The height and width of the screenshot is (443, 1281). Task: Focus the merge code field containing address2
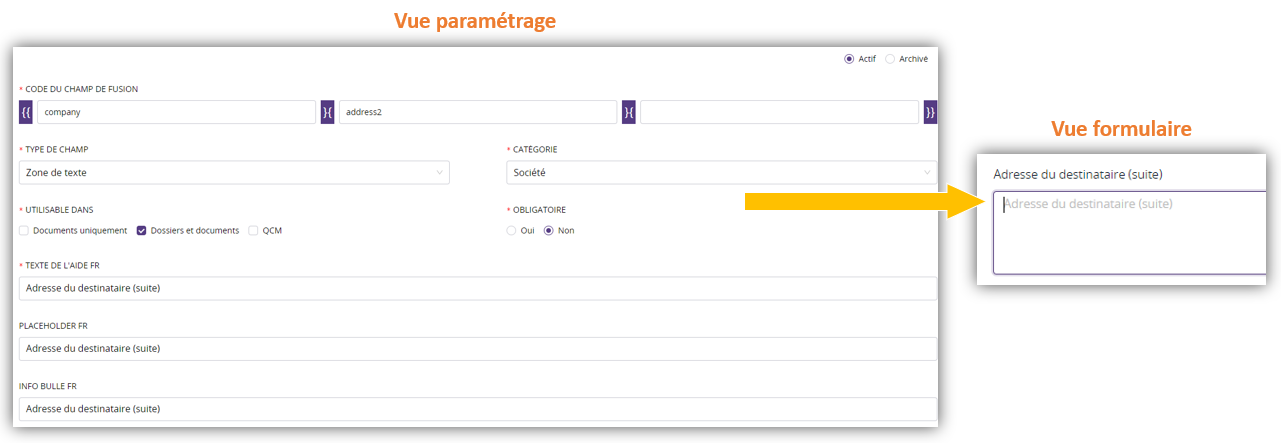click(x=478, y=112)
